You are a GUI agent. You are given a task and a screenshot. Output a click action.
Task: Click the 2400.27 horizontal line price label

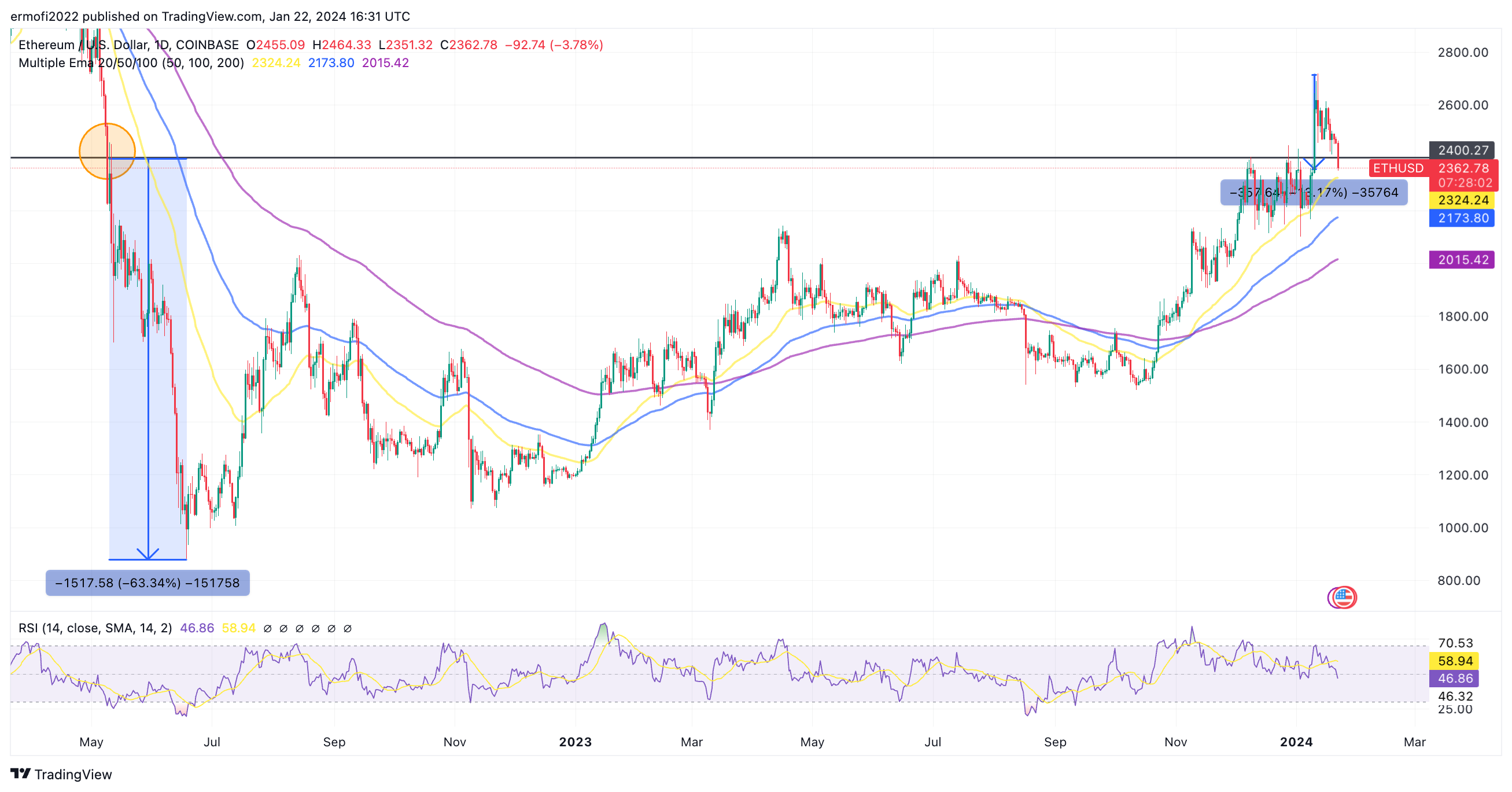click(1462, 150)
